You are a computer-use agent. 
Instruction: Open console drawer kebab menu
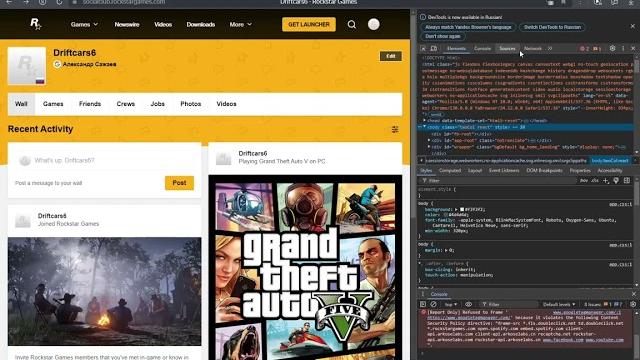click(423, 294)
